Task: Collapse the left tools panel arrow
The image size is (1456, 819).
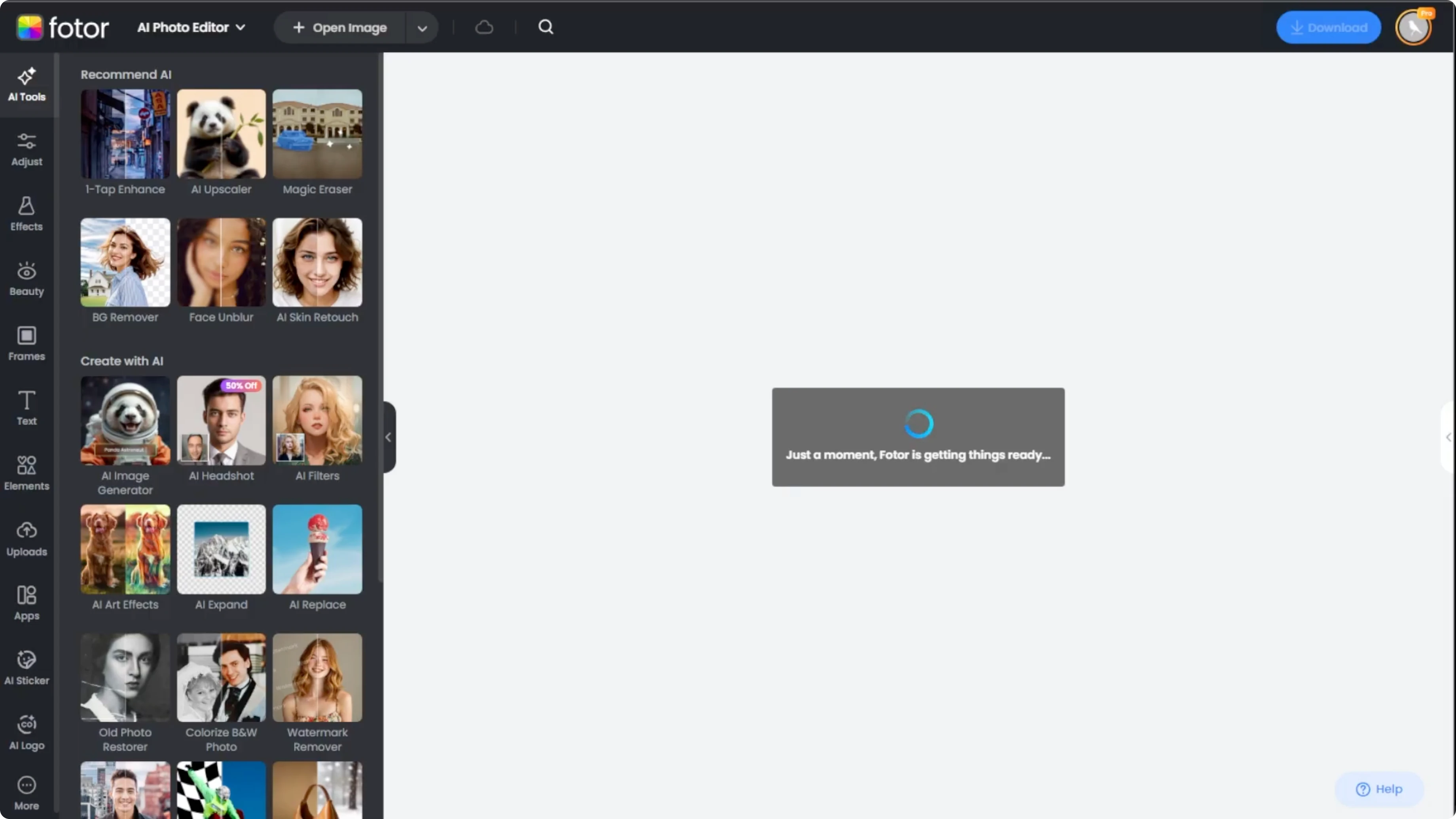Action: (x=388, y=437)
